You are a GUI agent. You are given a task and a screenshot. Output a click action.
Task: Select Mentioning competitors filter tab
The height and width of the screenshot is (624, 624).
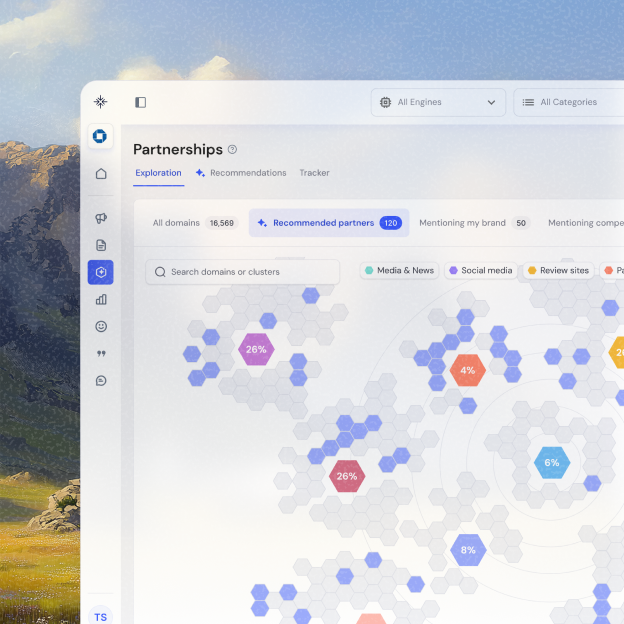(x=586, y=223)
